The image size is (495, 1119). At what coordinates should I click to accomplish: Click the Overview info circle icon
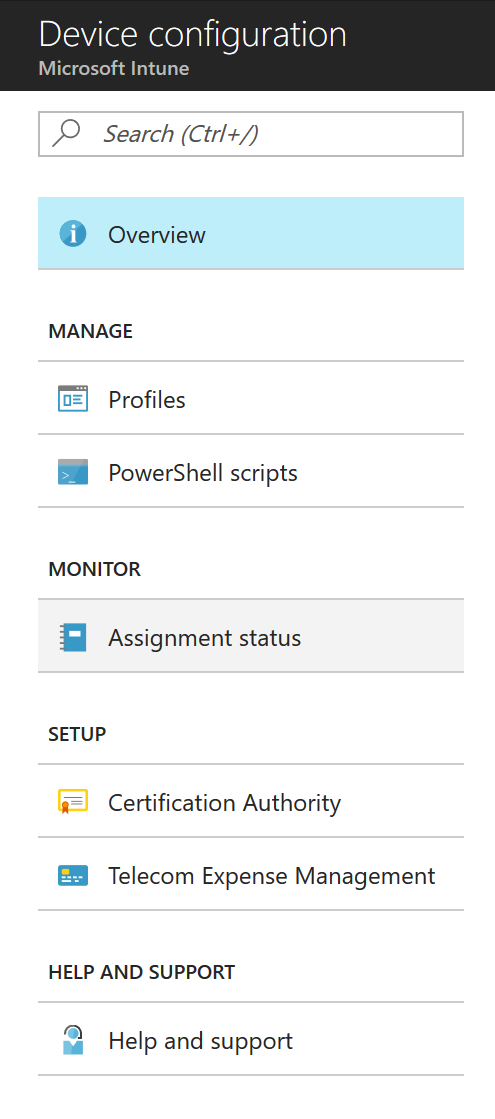pos(73,234)
